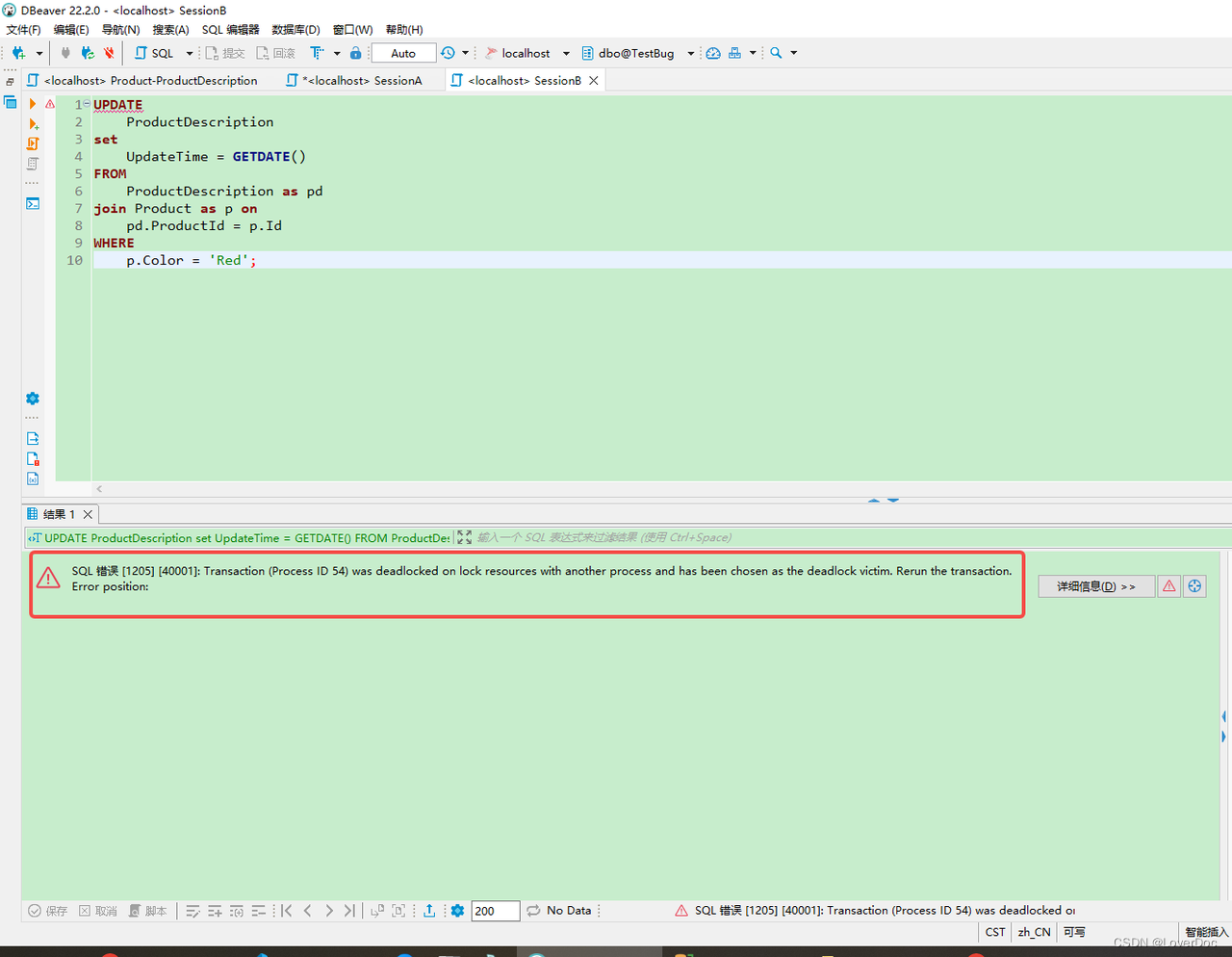The width and height of the screenshot is (1232, 957).
Task: Open the transaction mode dropdown arrow
Action: pyautogui.click(x=337, y=53)
